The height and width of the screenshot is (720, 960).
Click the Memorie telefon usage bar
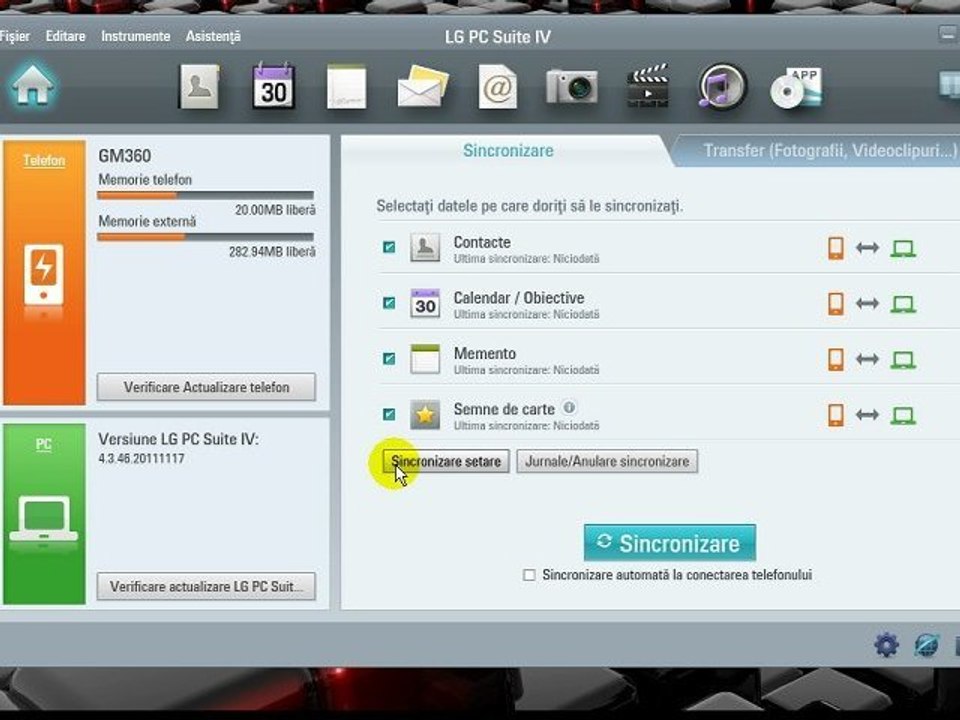(206, 196)
